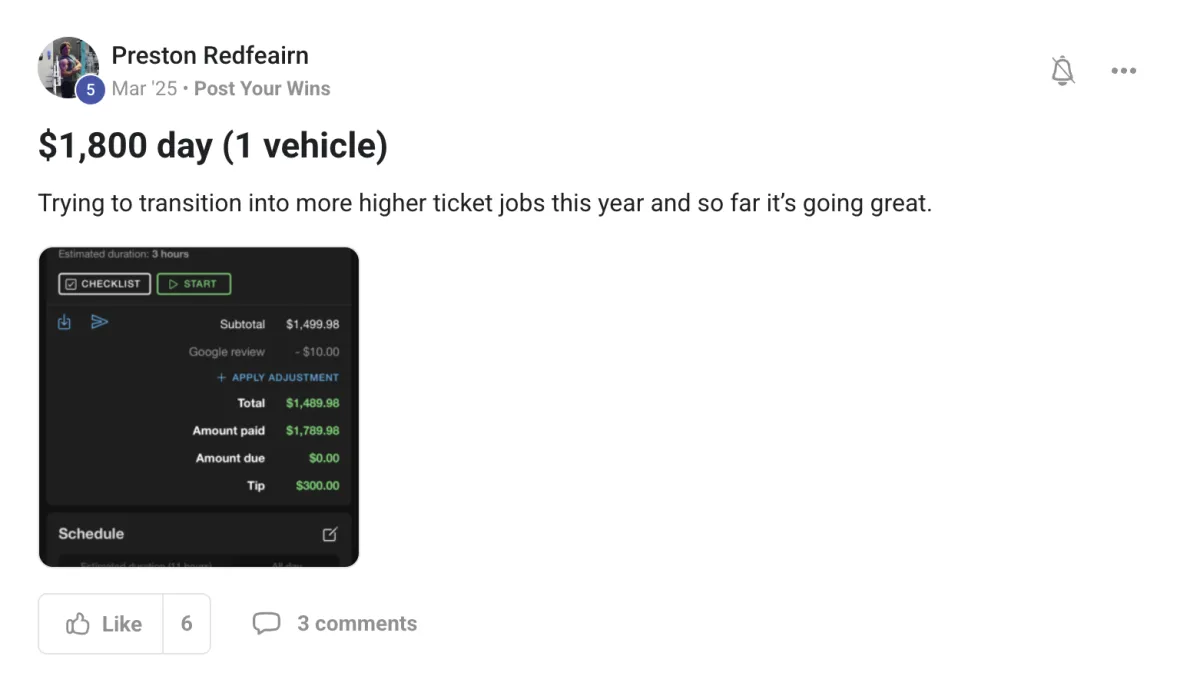Click the post body text about higher ticket jobs
The image size is (1200, 676).
coord(485,204)
